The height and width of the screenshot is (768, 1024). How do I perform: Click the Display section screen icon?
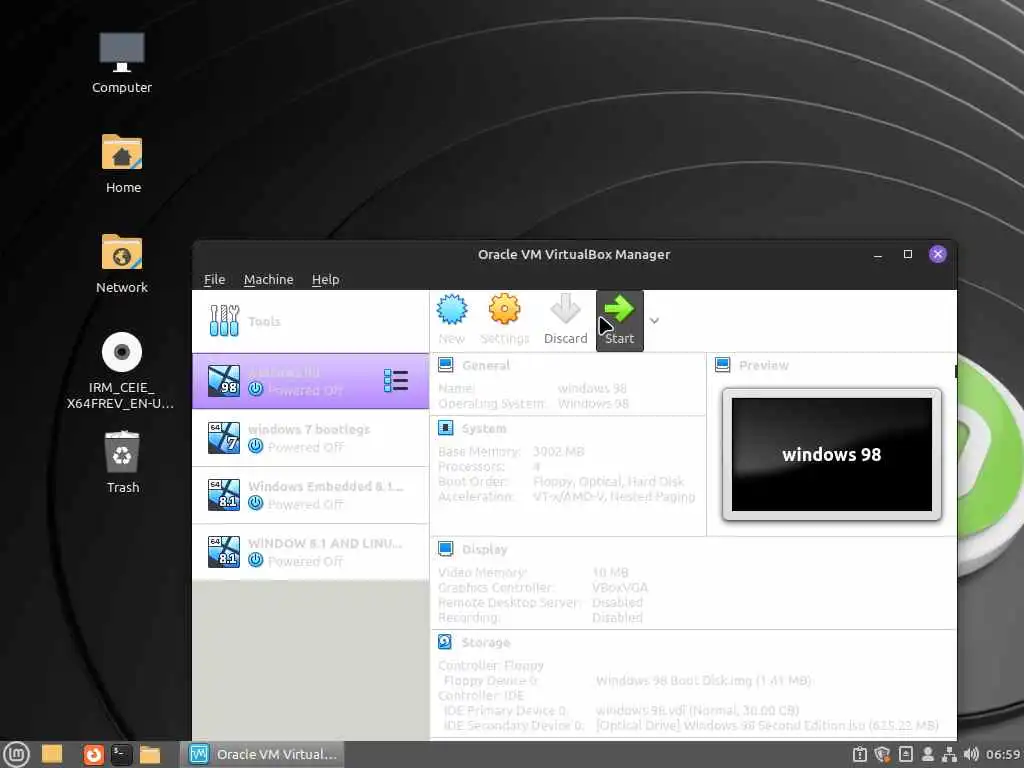(445, 549)
